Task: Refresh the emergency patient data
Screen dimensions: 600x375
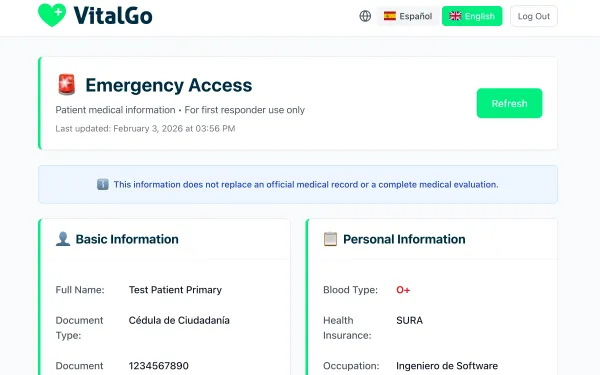Action: (x=509, y=103)
